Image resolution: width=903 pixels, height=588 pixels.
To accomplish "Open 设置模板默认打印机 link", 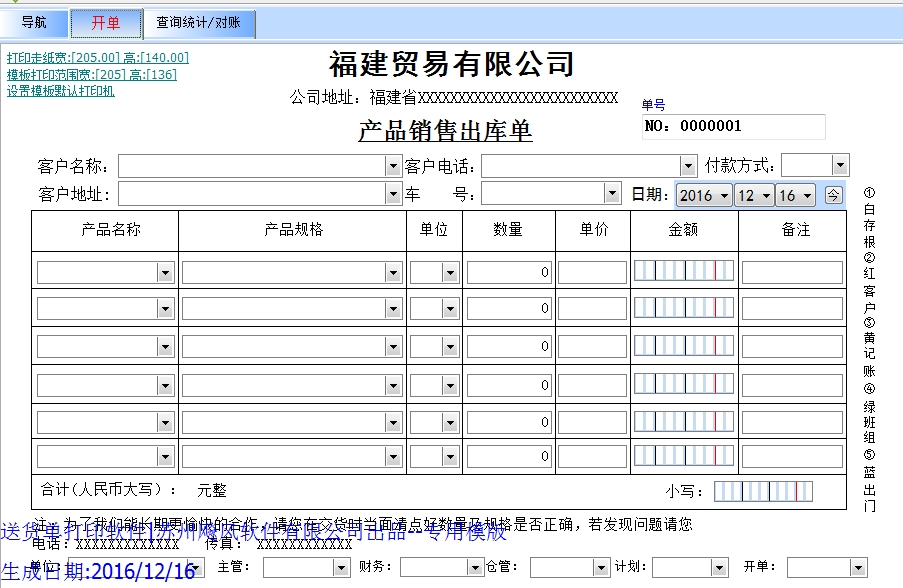I will (60, 91).
